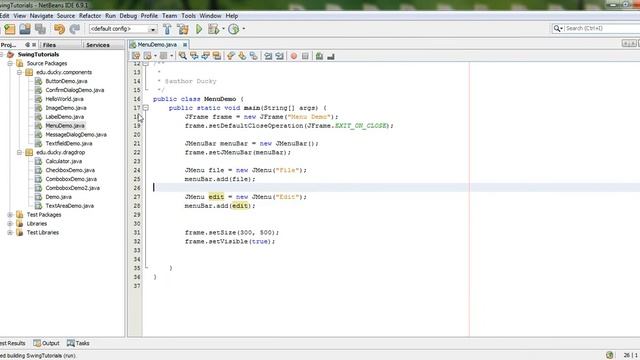The width and height of the screenshot is (640, 360).
Task: Toggle highlight search in editor toolbar
Action: pyautogui.click(x=217, y=56)
